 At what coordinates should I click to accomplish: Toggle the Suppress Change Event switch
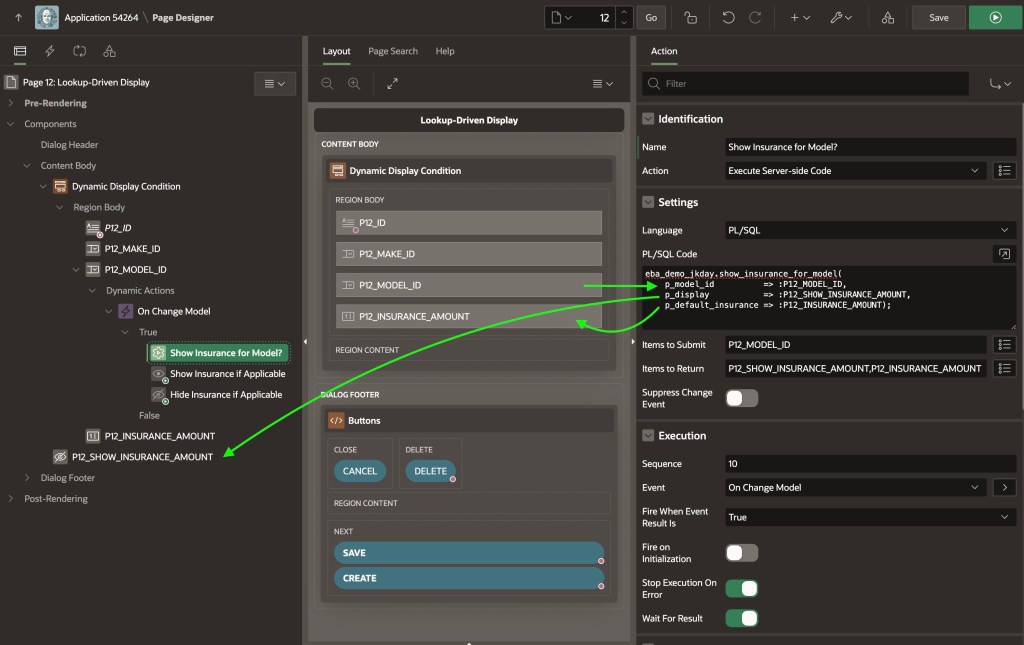741,398
